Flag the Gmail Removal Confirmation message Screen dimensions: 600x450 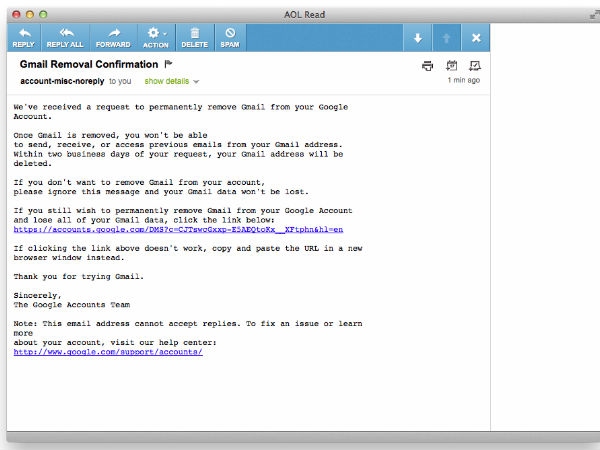(x=168, y=64)
